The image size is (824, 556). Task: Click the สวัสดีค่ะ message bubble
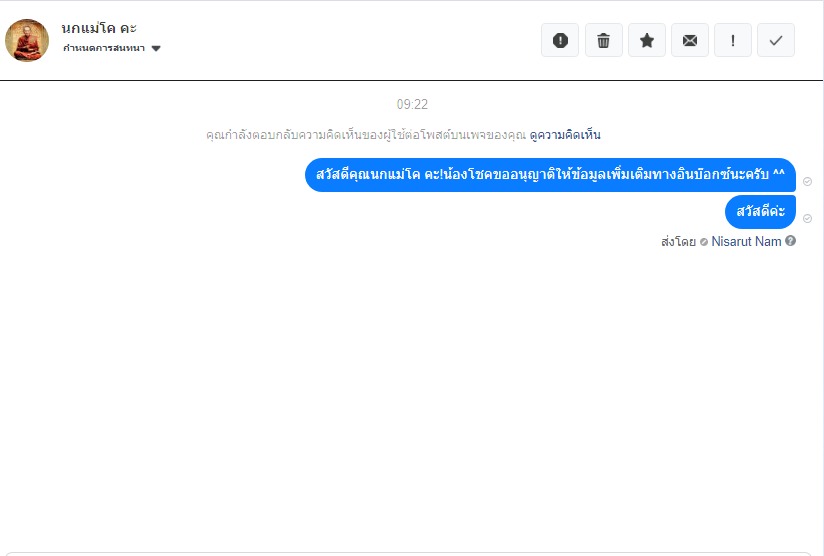point(760,212)
